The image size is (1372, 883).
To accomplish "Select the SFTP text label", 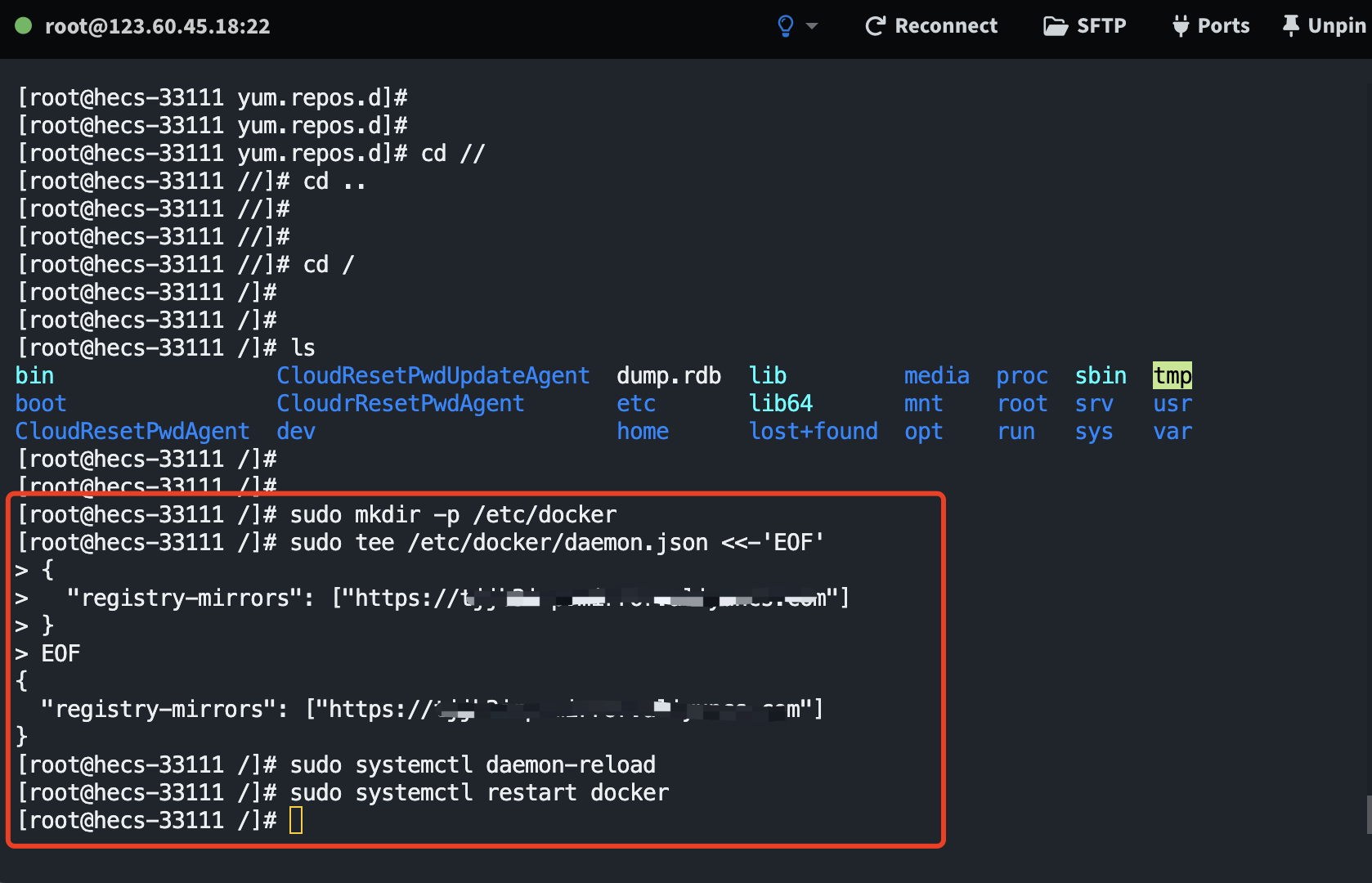I will pos(1101,26).
